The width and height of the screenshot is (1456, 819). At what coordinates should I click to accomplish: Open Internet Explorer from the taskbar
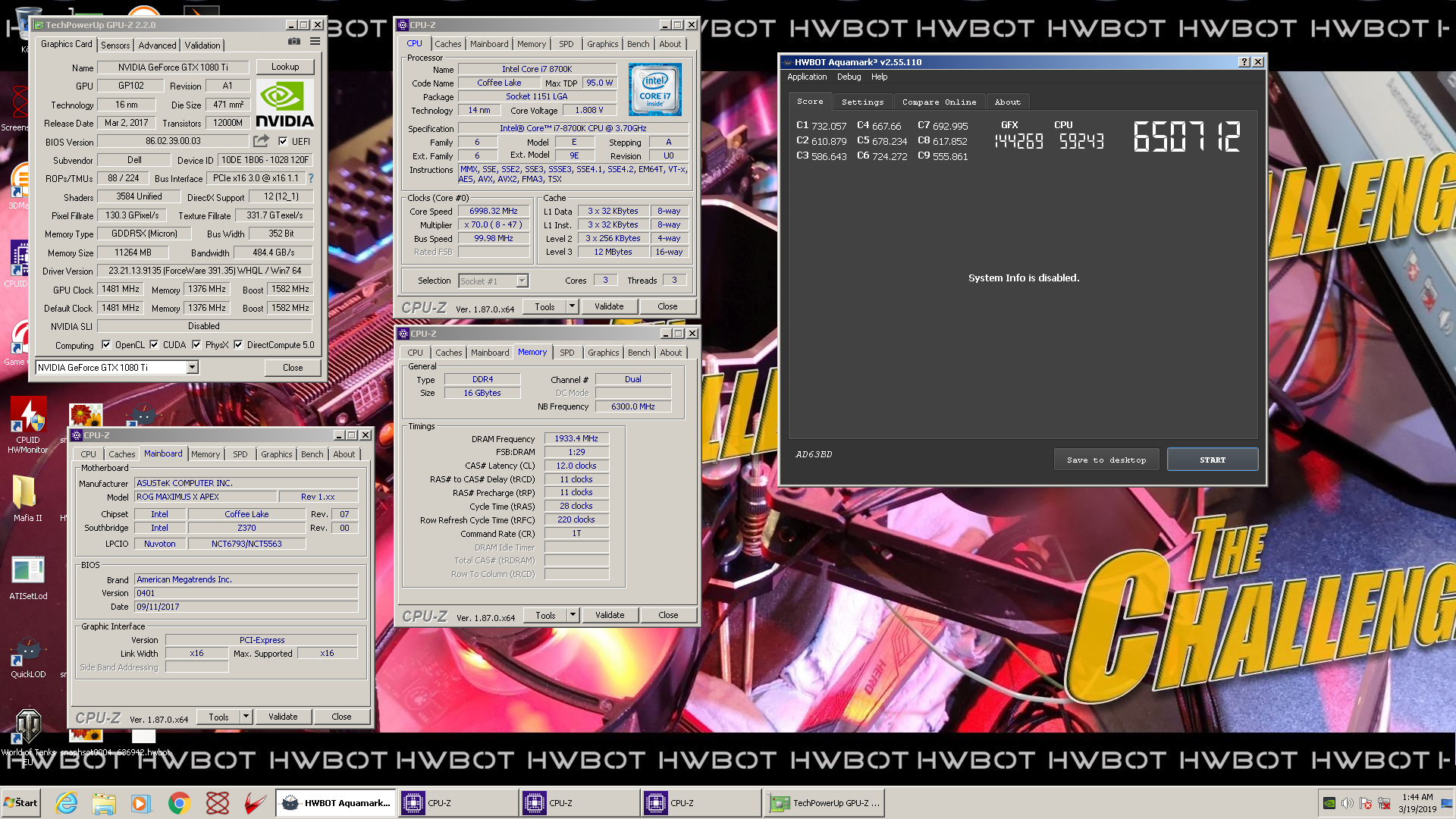click(67, 803)
